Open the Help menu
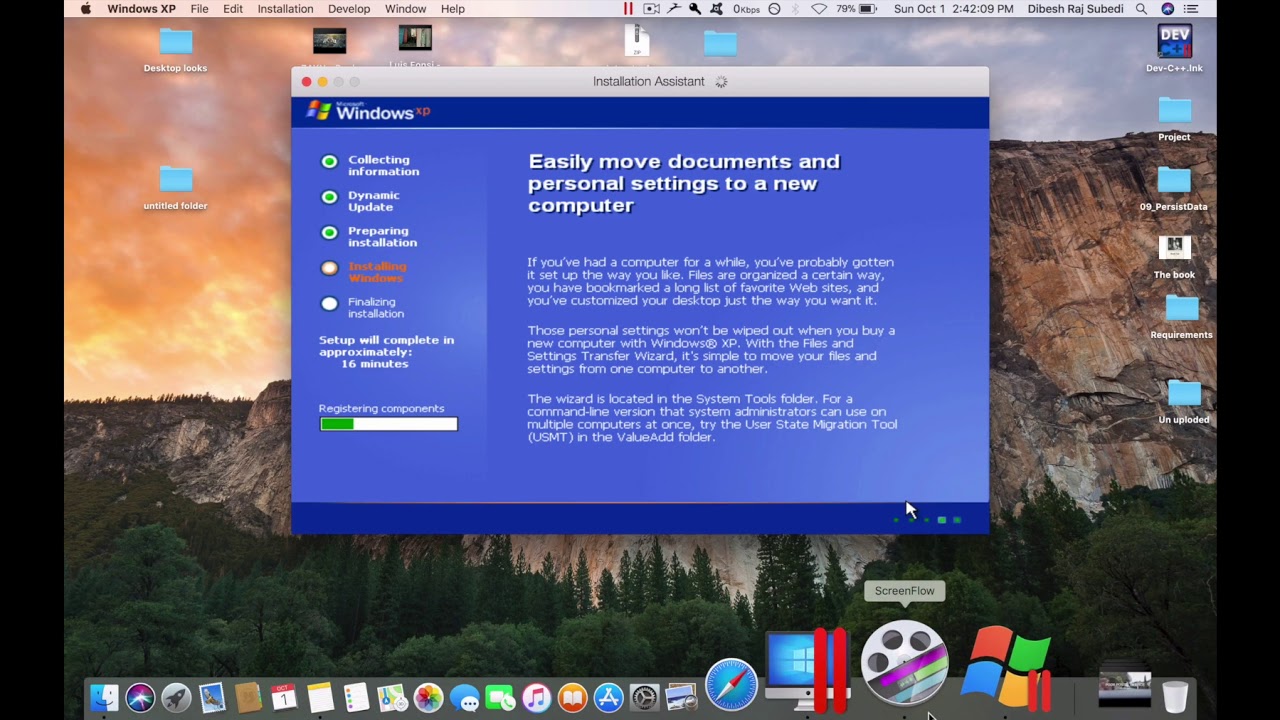The image size is (1280, 720). coord(453,9)
